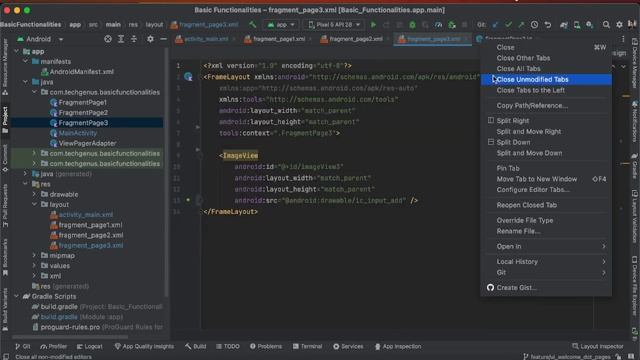Collapse the Gradle Scripts node
The width and height of the screenshot is (640, 360).
click(x=16, y=296)
